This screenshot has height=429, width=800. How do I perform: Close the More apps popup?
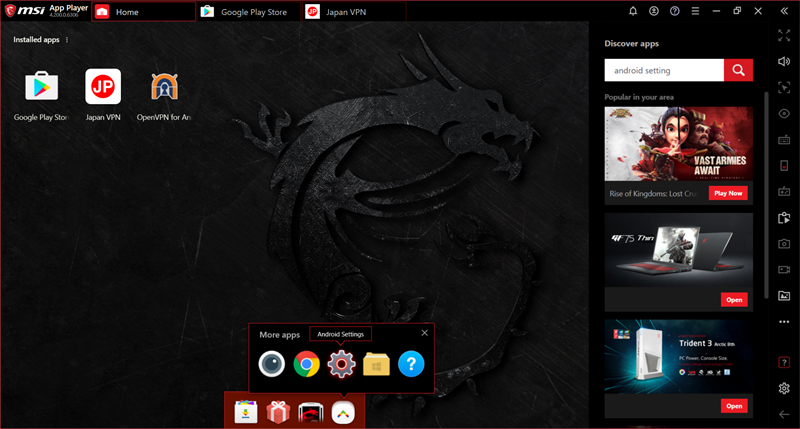tap(424, 333)
